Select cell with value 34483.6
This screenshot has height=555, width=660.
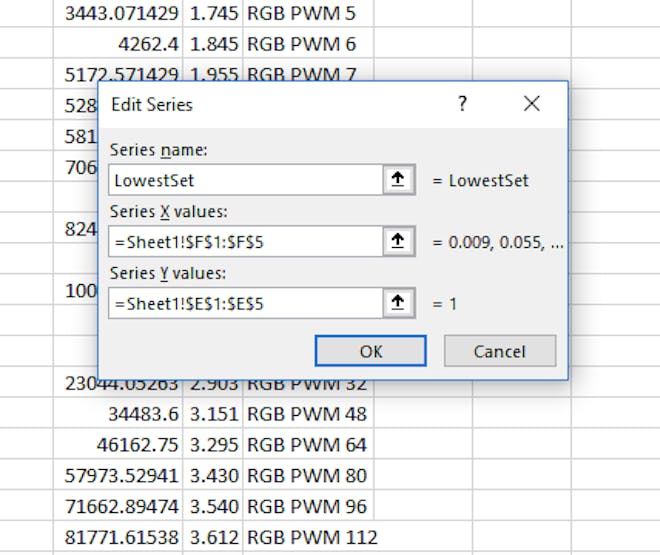[x=118, y=414]
